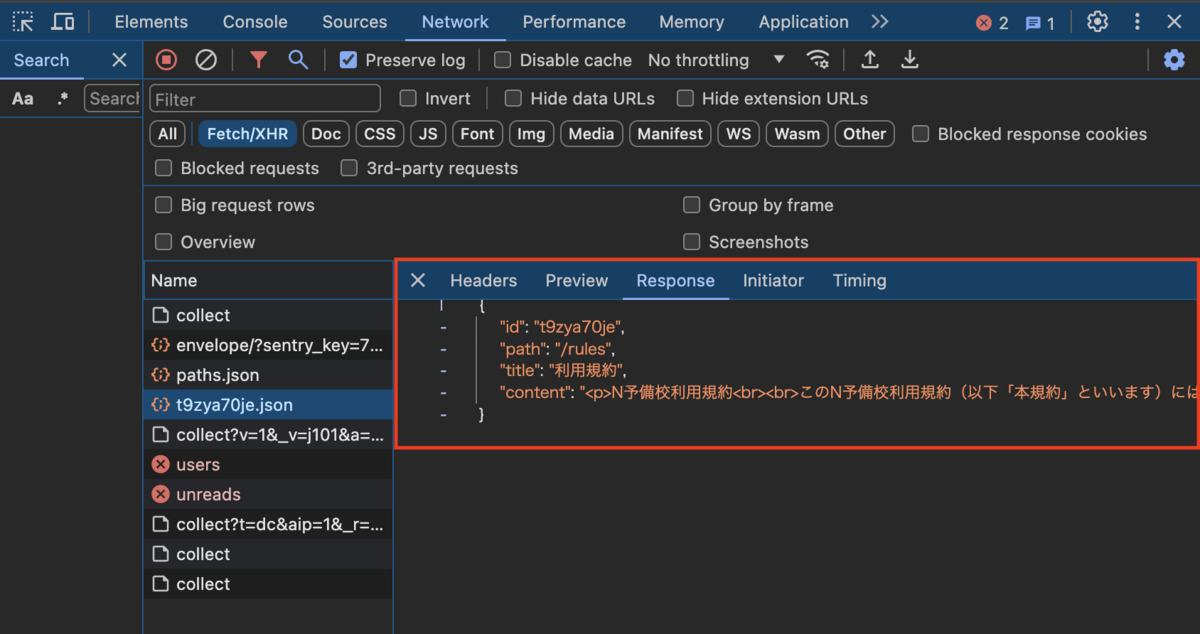The height and width of the screenshot is (634, 1200).
Task: Close the request details pane
Action: pyautogui.click(x=418, y=280)
